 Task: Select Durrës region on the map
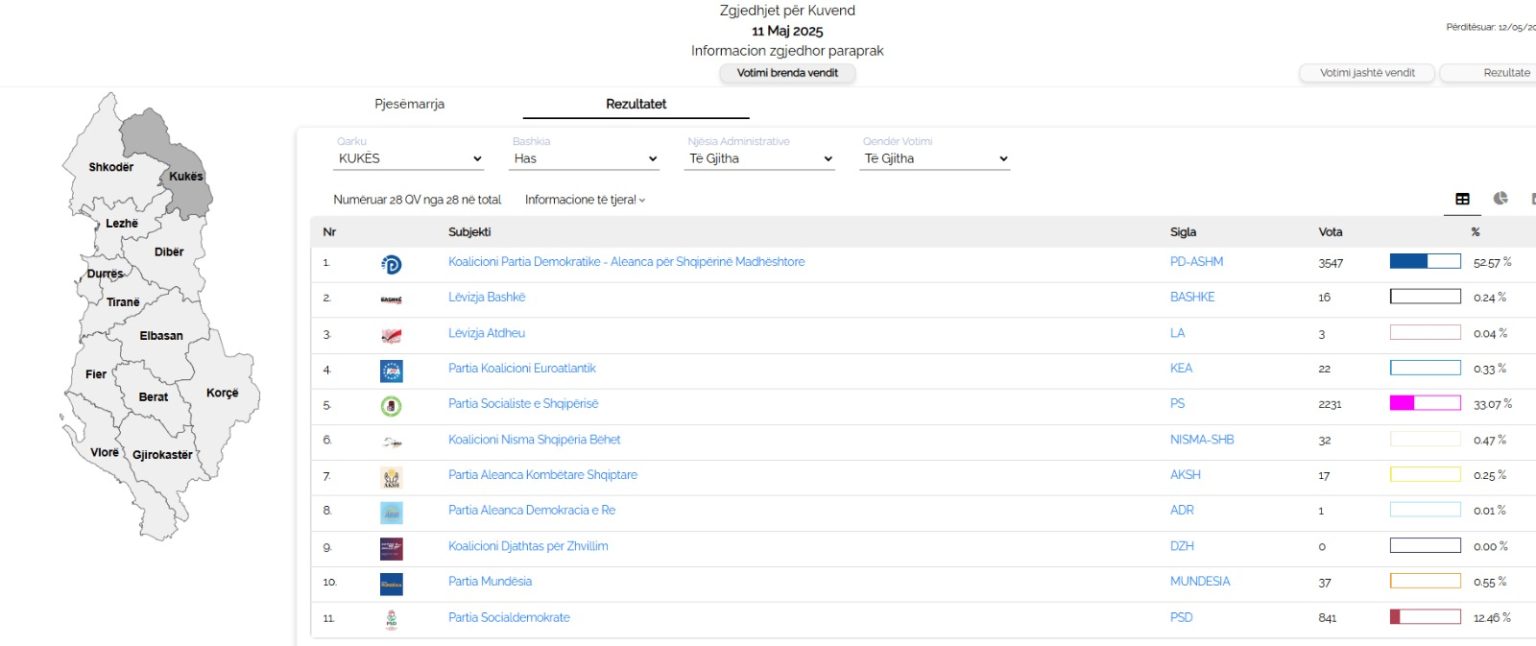105,274
